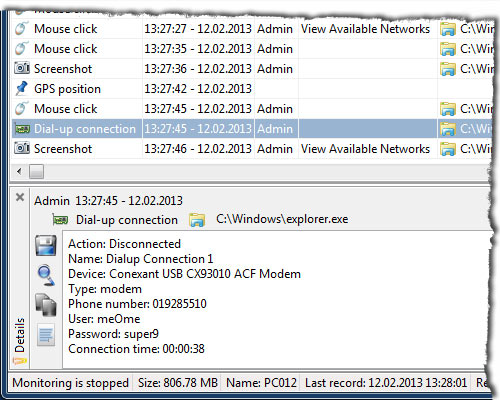Click 'View Available Networks' in first Mouse click row

(x=365, y=29)
